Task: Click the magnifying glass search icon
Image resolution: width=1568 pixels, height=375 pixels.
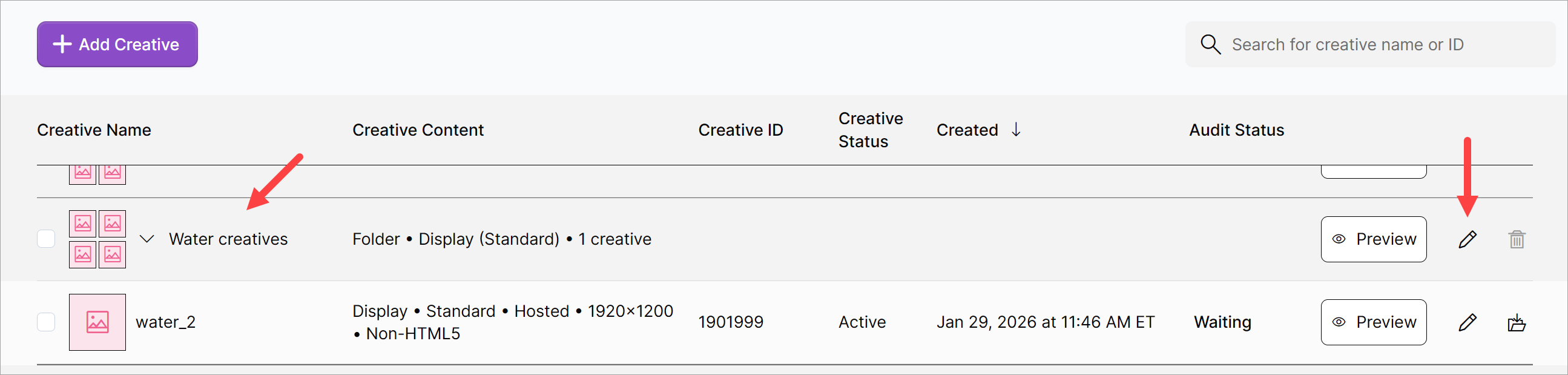Action: click(1210, 44)
